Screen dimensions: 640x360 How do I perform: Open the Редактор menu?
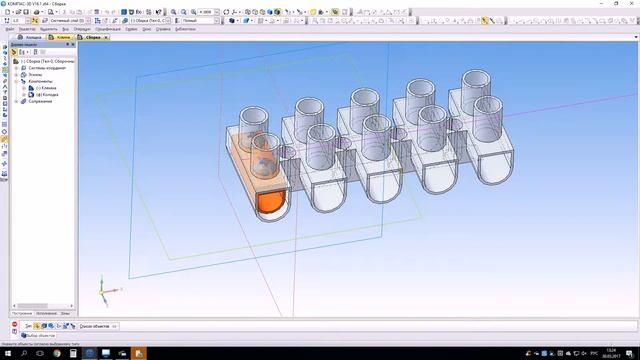point(27,29)
